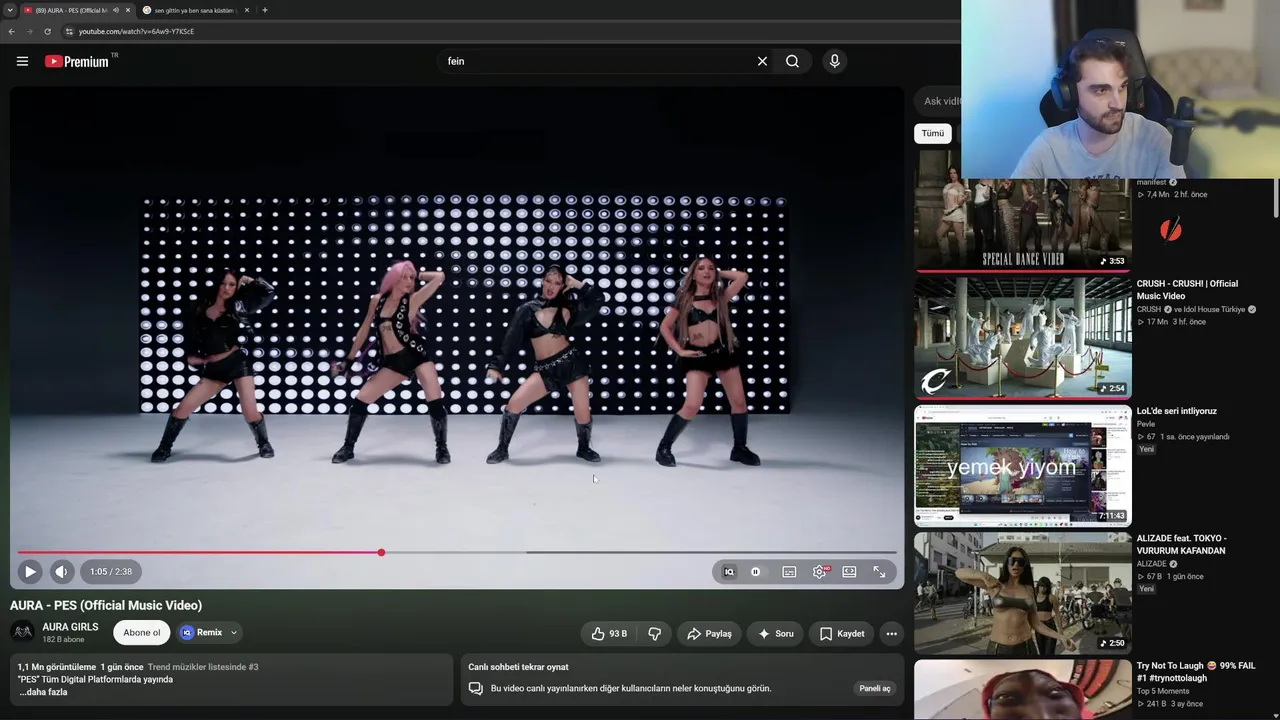The width and height of the screenshot is (1280, 720).
Task: Go forward in browser history
Action: click(x=29, y=31)
